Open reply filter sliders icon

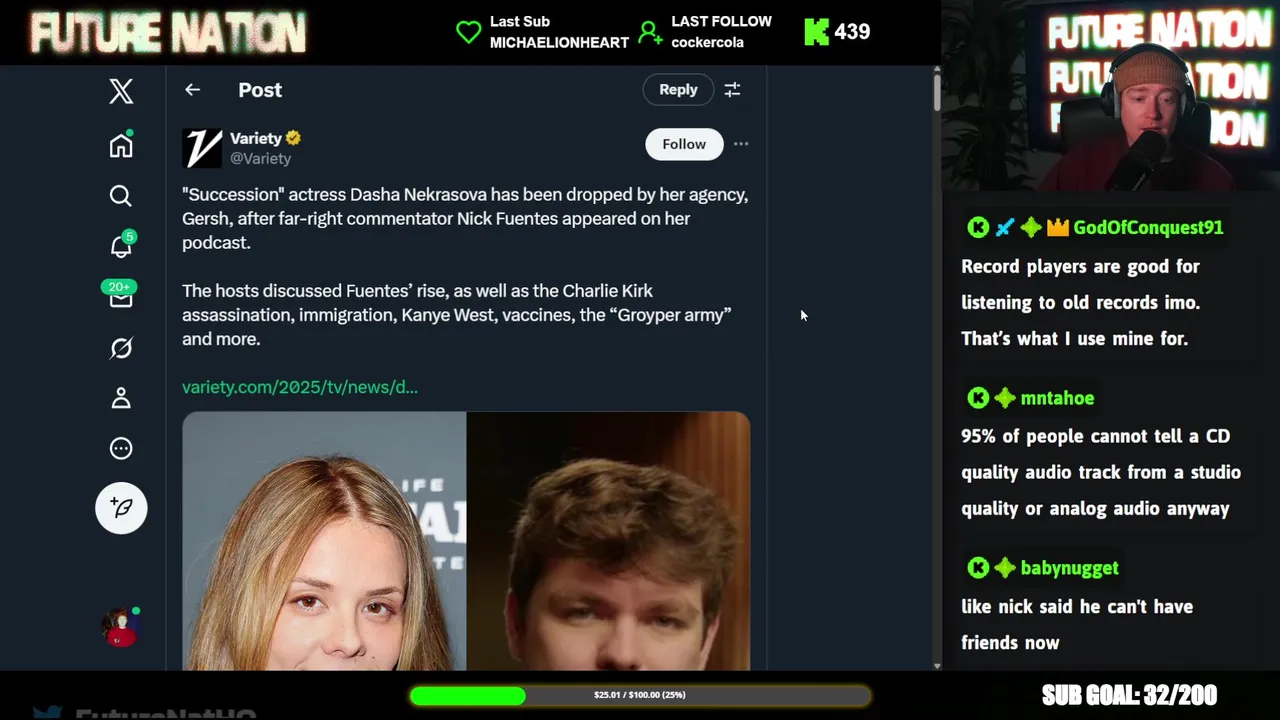pyautogui.click(x=732, y=90)
